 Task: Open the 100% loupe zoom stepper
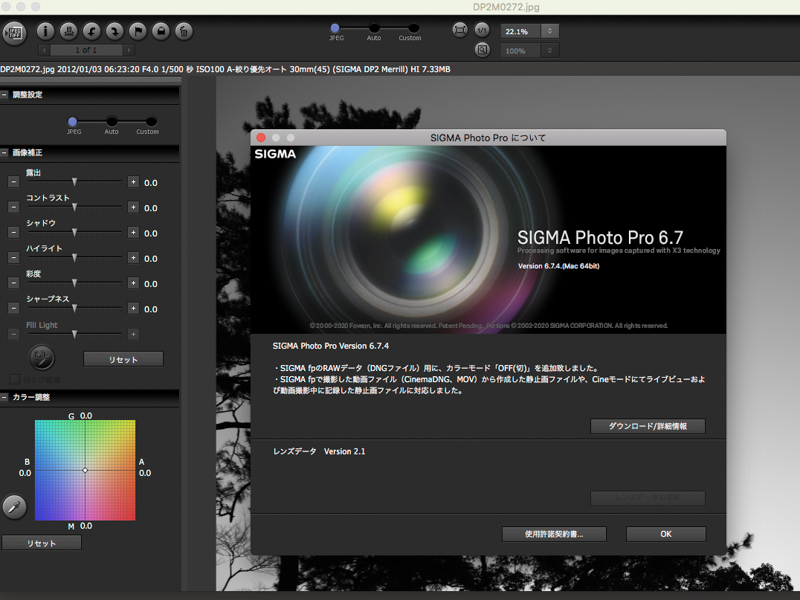click(x=550, y=51)
